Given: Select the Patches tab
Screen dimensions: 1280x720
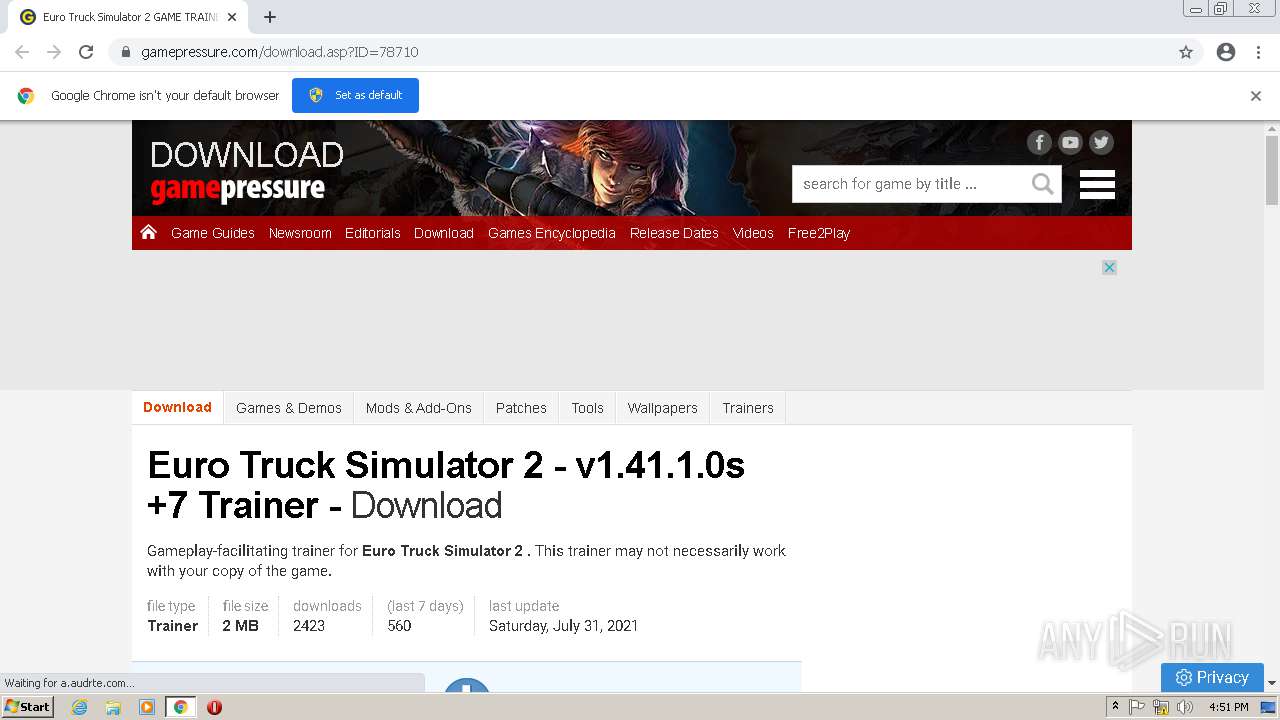Looking at the screenshot, I should [521, 408].
